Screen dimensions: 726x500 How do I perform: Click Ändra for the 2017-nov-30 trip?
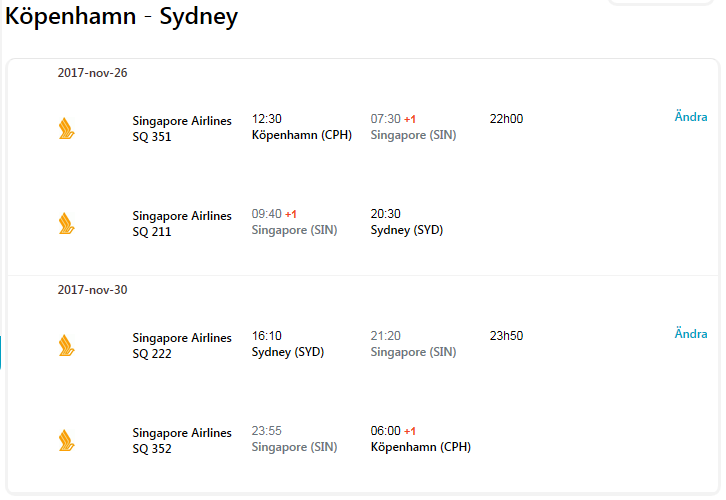tap(691, 334)
